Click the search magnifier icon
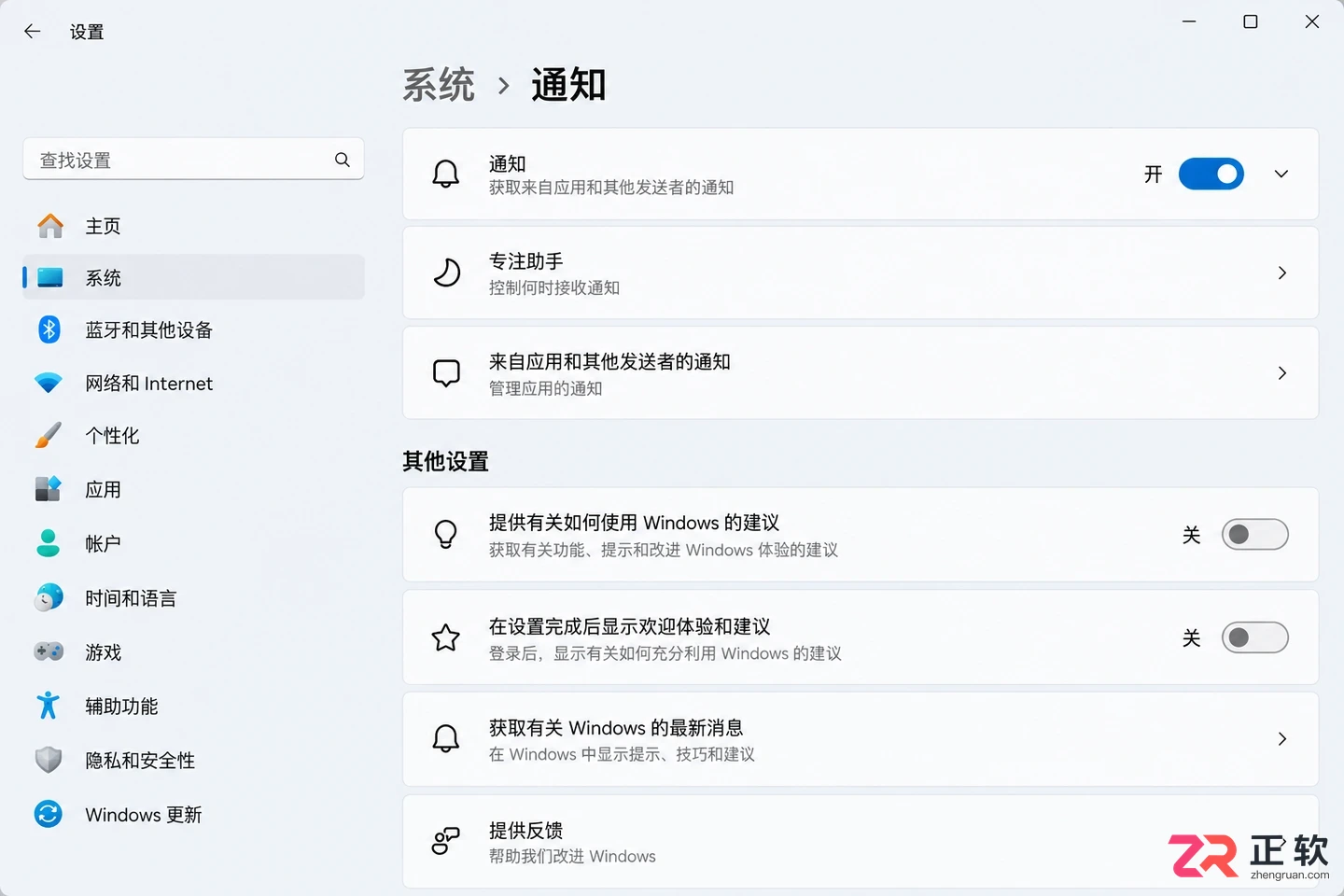This screenshot has height=896, width=1344. tap(343, 160)
